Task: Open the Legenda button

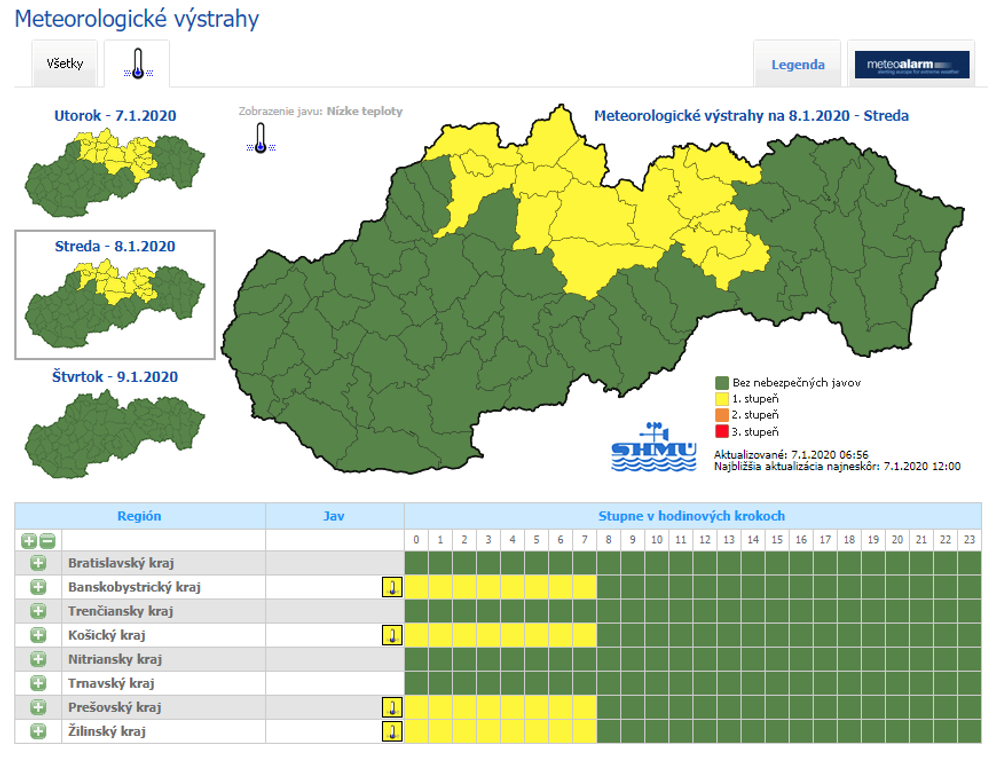Action: click(x=797, y=65)
